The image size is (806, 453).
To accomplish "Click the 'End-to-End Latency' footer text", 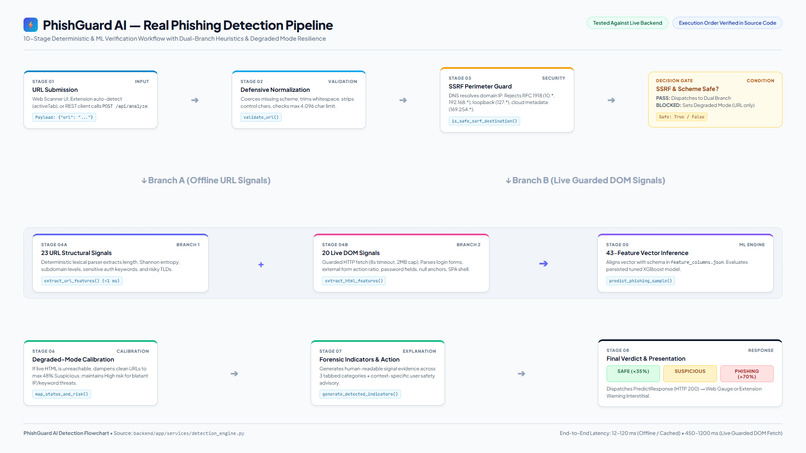I will tap(671, 433).
